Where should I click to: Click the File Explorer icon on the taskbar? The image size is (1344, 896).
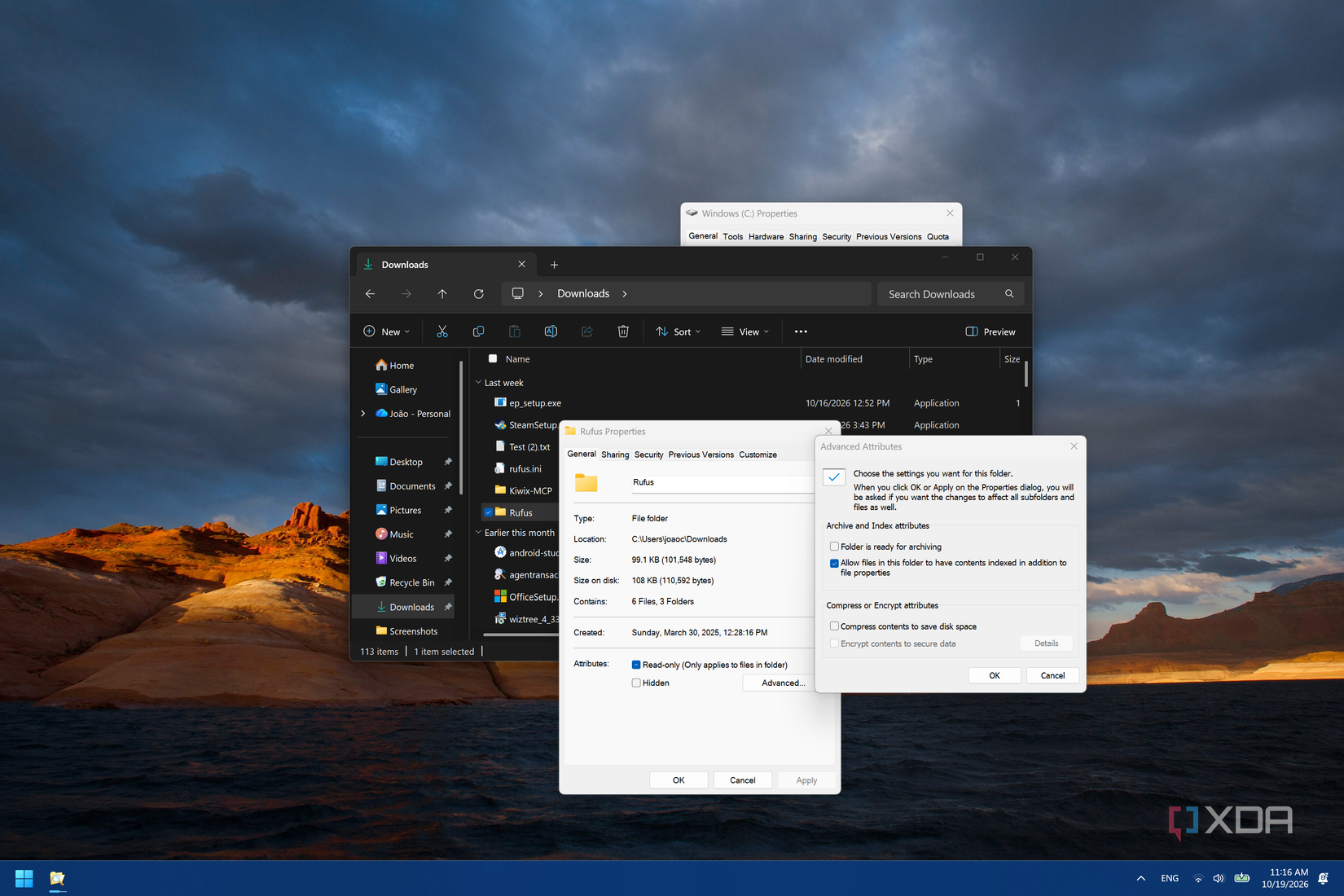tap(57, 878)
